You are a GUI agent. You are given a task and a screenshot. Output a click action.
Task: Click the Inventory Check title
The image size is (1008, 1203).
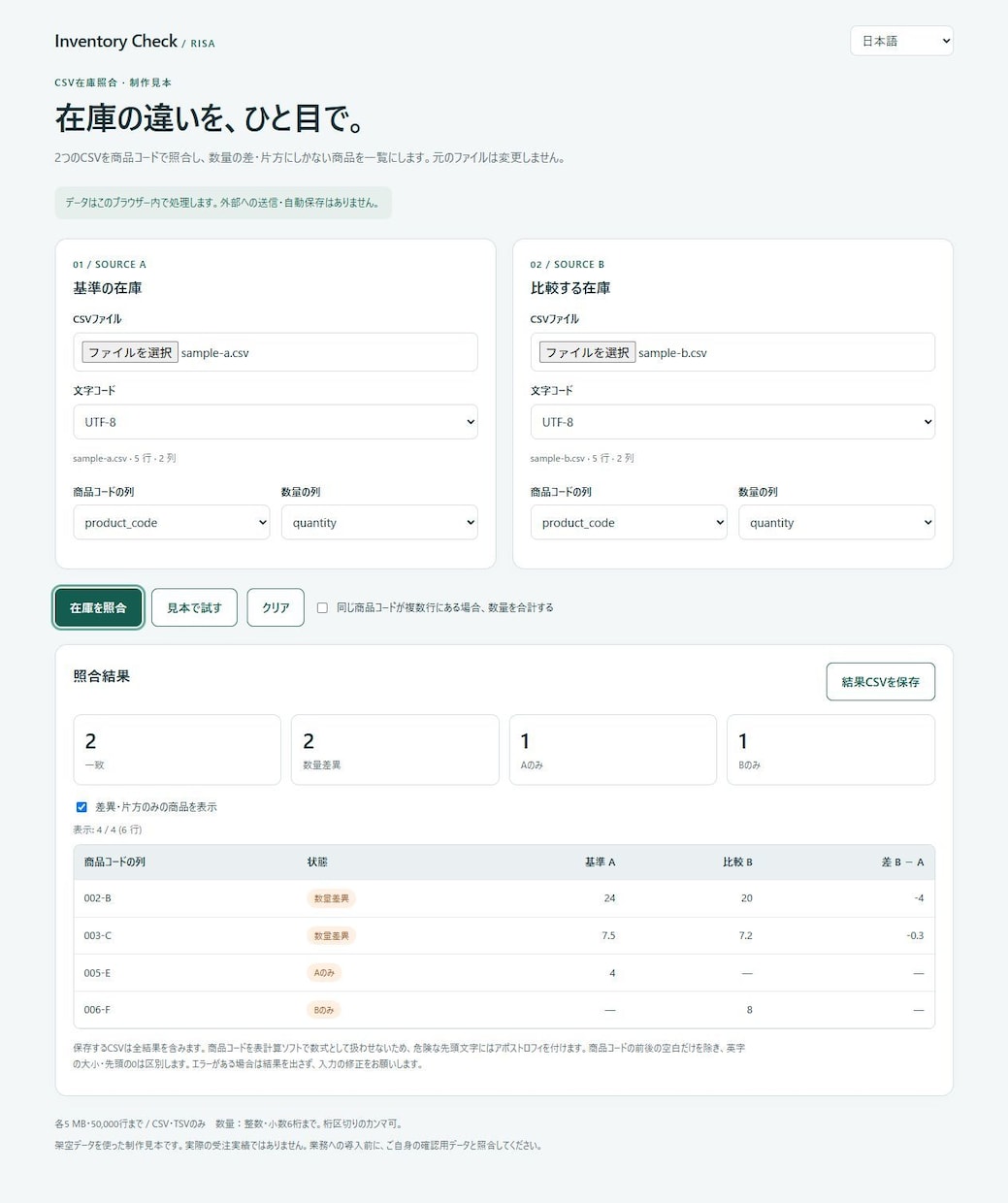point(115,41)
